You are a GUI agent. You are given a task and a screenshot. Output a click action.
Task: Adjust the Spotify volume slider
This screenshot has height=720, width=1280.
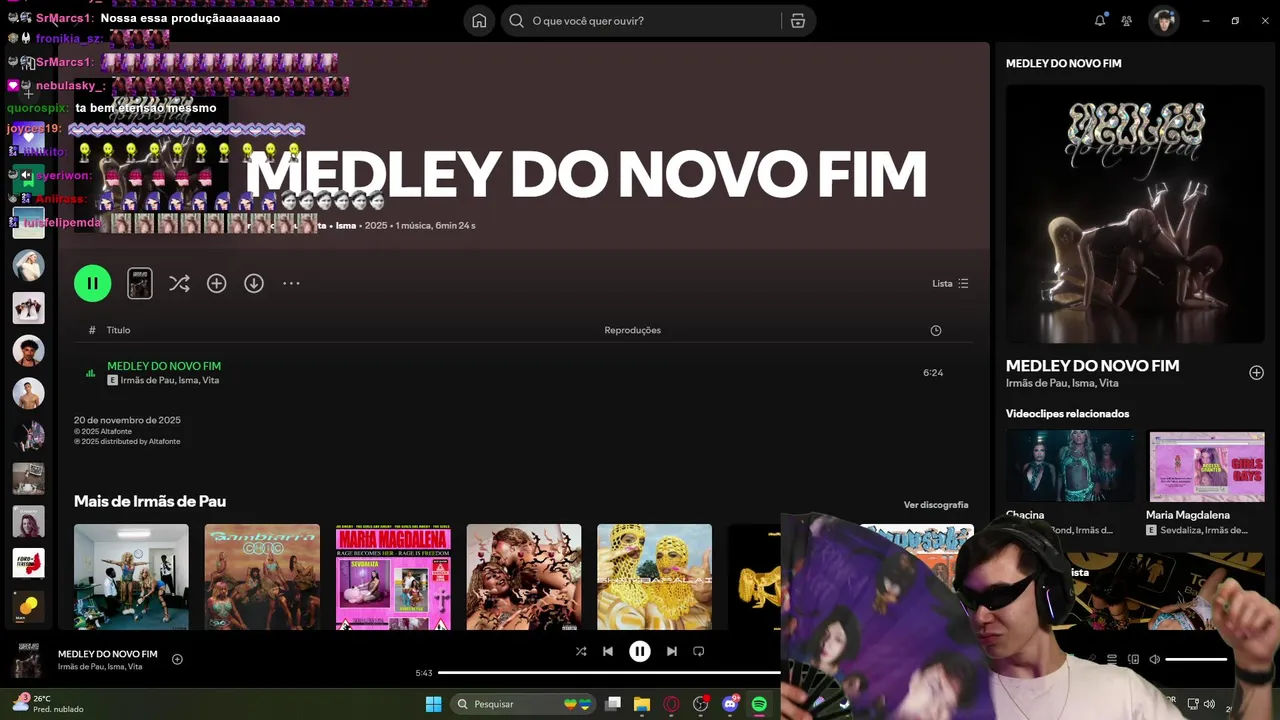[1196, 659]
